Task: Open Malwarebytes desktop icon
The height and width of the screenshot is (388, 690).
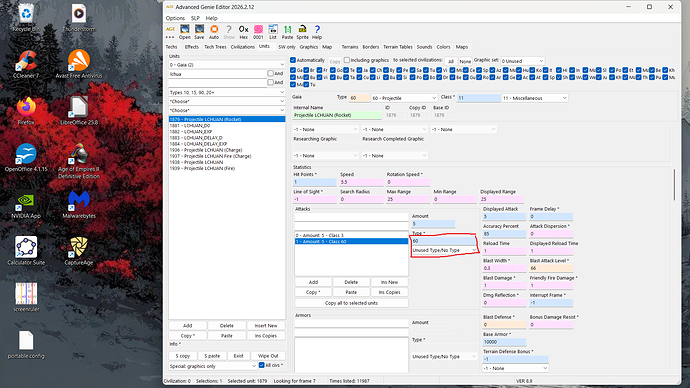Action: coord(79,204)
